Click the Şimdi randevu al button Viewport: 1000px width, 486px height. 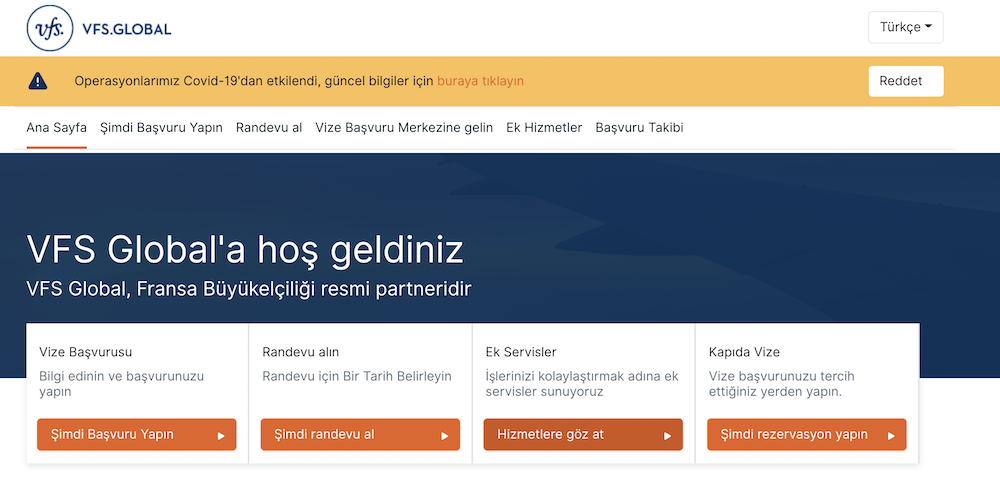click(360, 434)
